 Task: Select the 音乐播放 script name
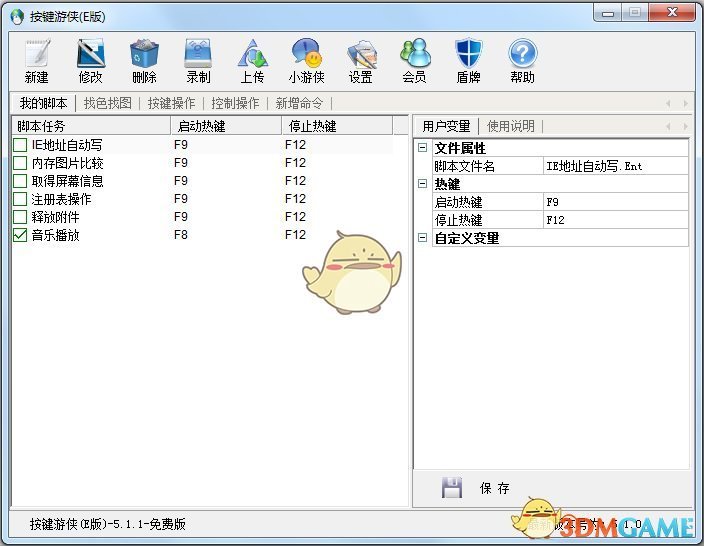(x=55, y=235)
